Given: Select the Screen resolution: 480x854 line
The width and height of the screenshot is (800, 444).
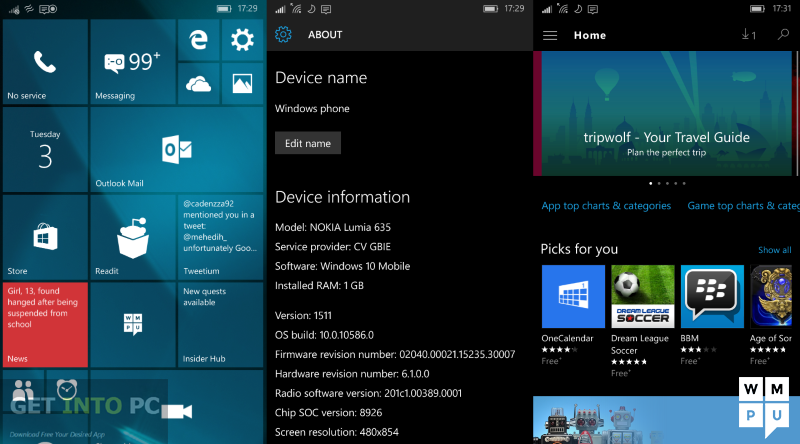Looking at the screenshot, I should [x=337, y=432].
